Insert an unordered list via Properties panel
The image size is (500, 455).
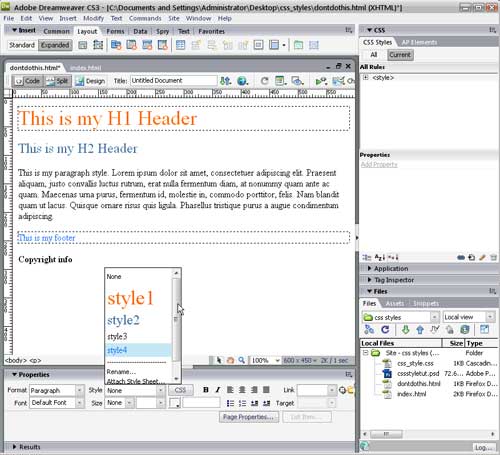(x=230, y=403)
